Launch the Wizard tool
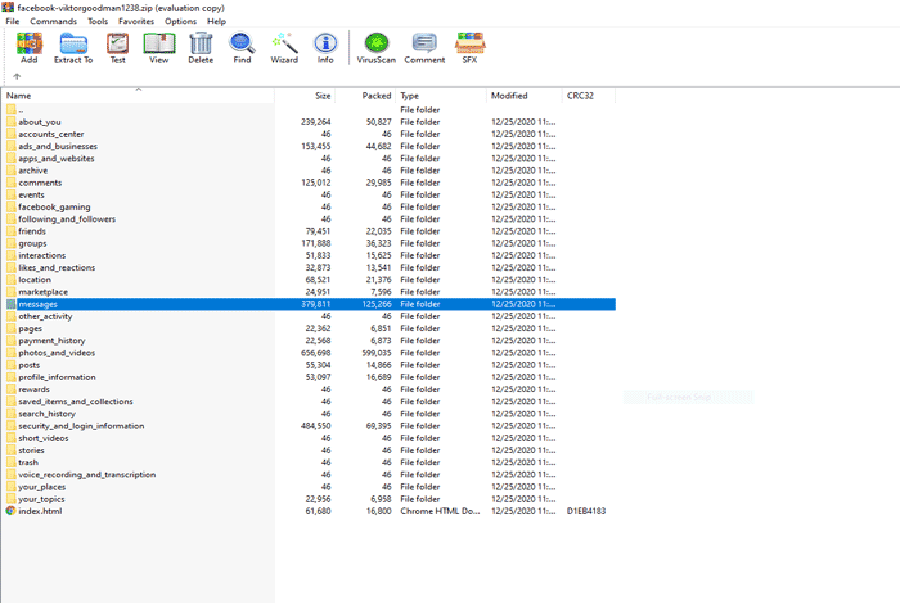Image resolution: width=900 pixels, height=603 pixels. point(284,44)
